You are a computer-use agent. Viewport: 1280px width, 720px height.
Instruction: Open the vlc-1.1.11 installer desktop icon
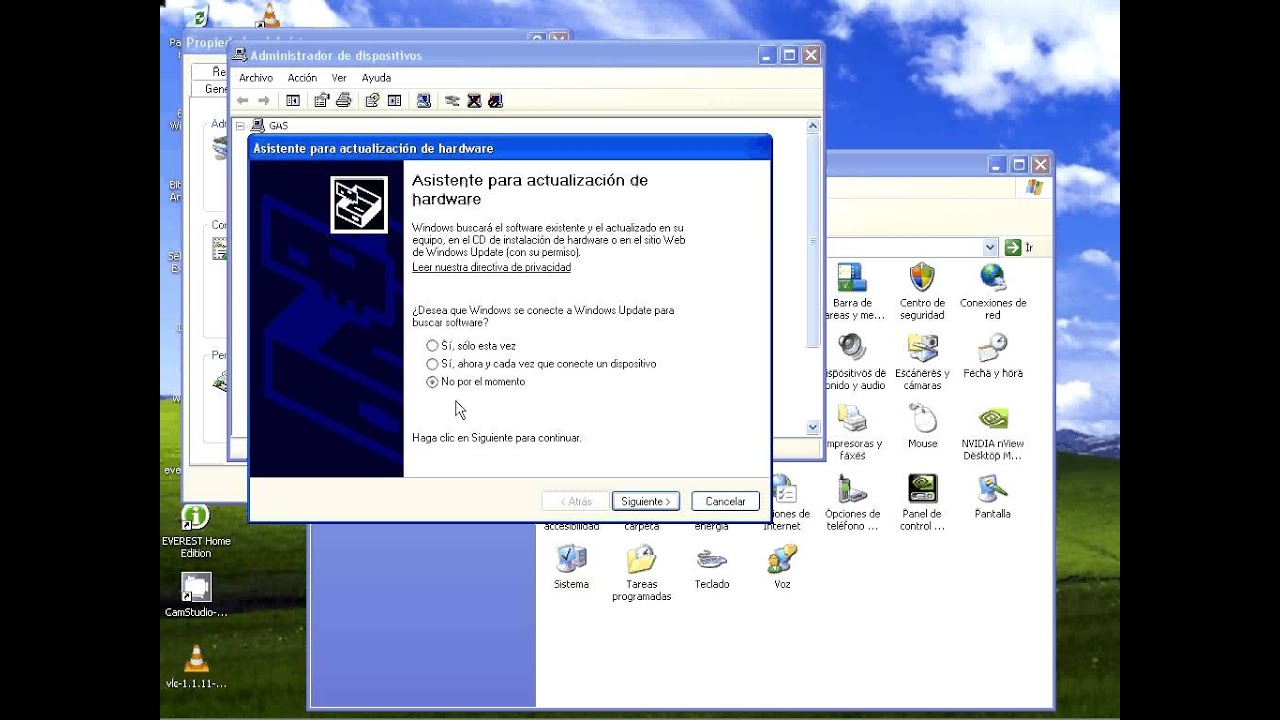[196, 666]
